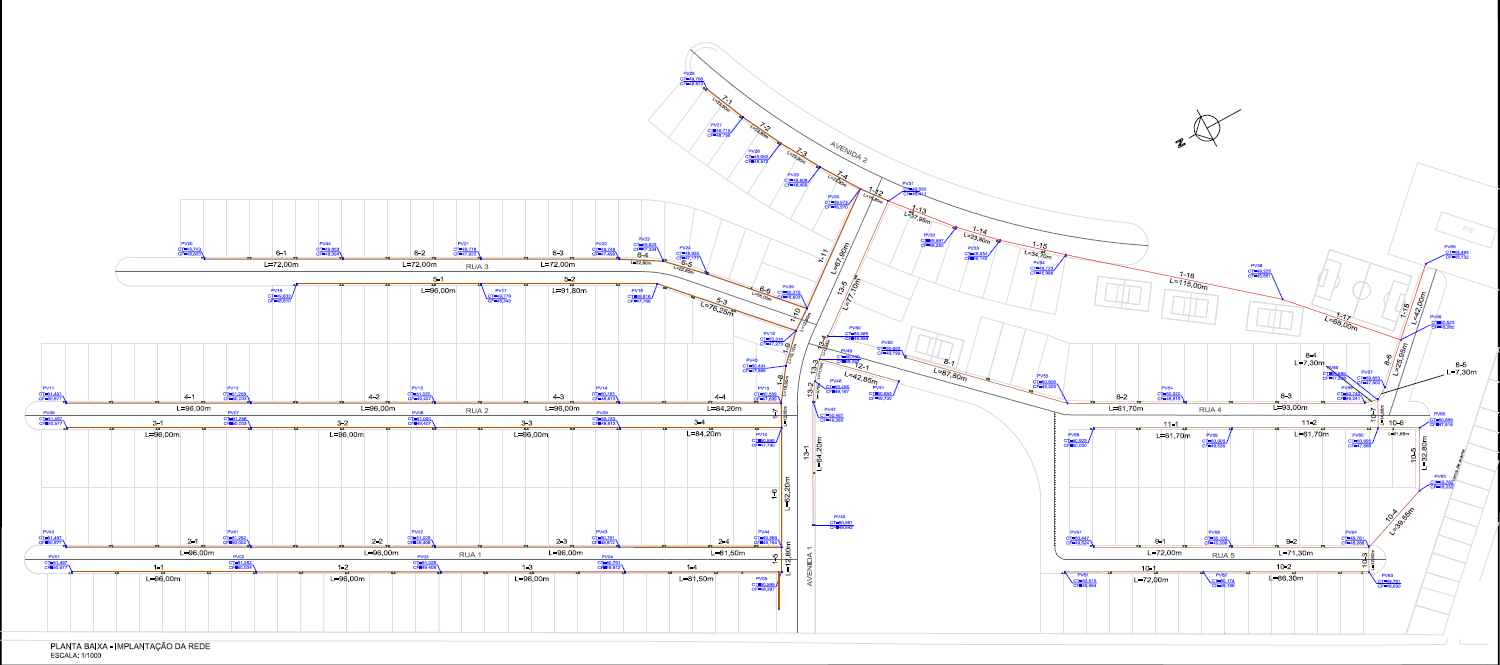Viewport: 1500px width, 665px height.
Task: Click the RUA 1 street label
Action: click(x=470, y=553)
